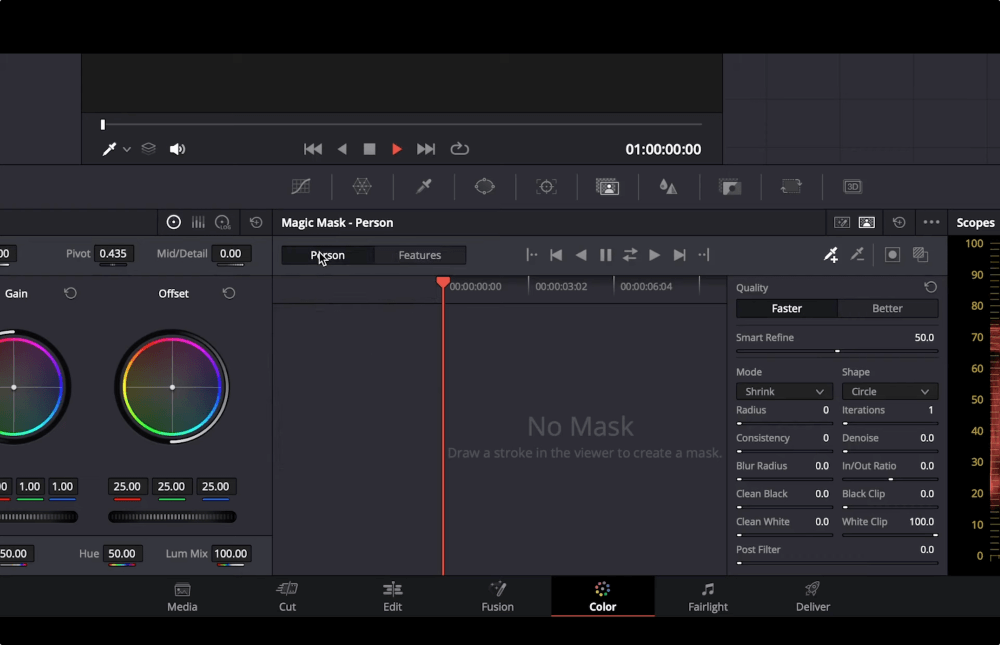This screenshot has height=645, width=1000.
Task: Toggle mask overlay in Magic Mask
Action: (x=892, y=255)
